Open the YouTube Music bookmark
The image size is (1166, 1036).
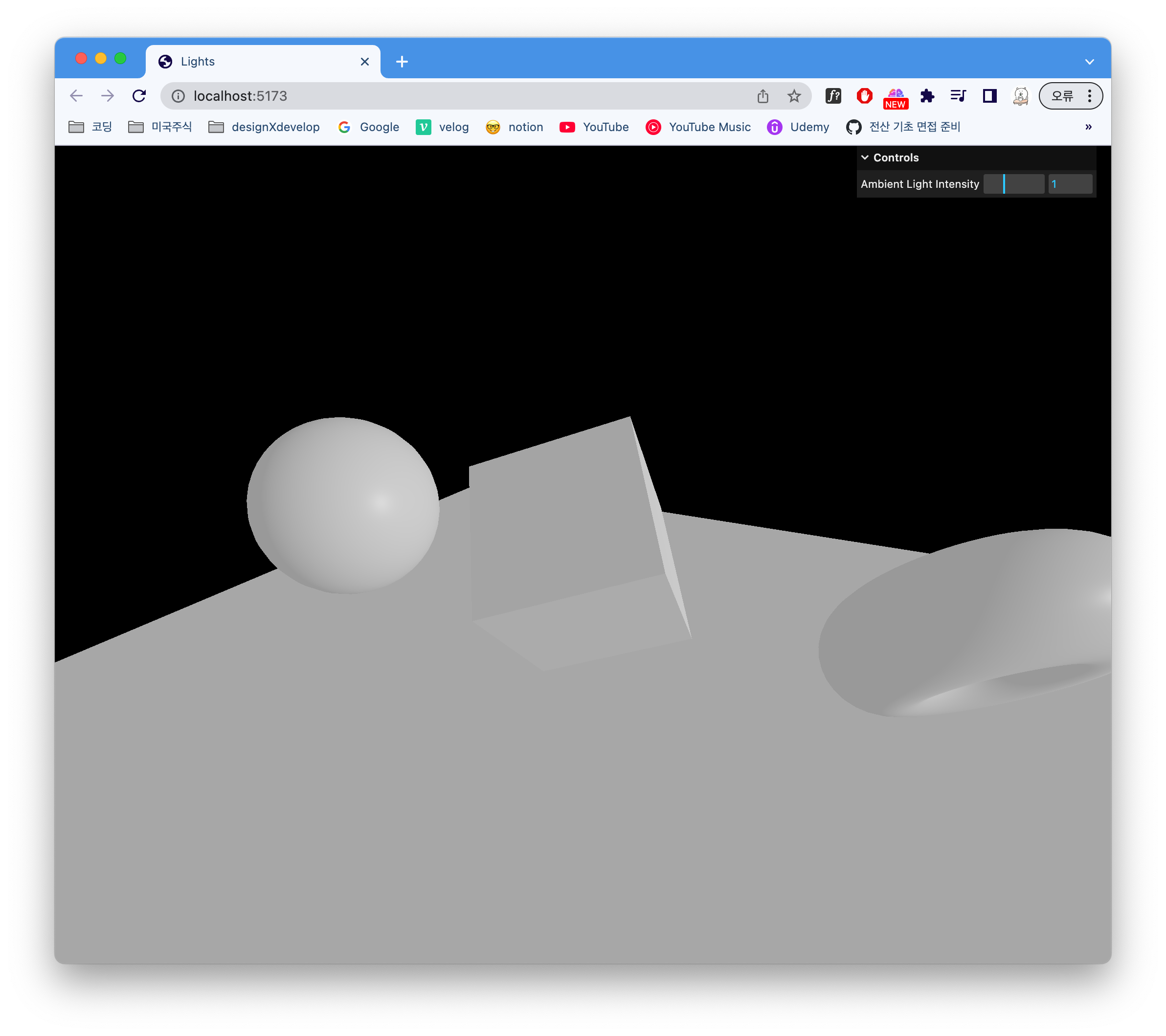click(x=697, y=127)
